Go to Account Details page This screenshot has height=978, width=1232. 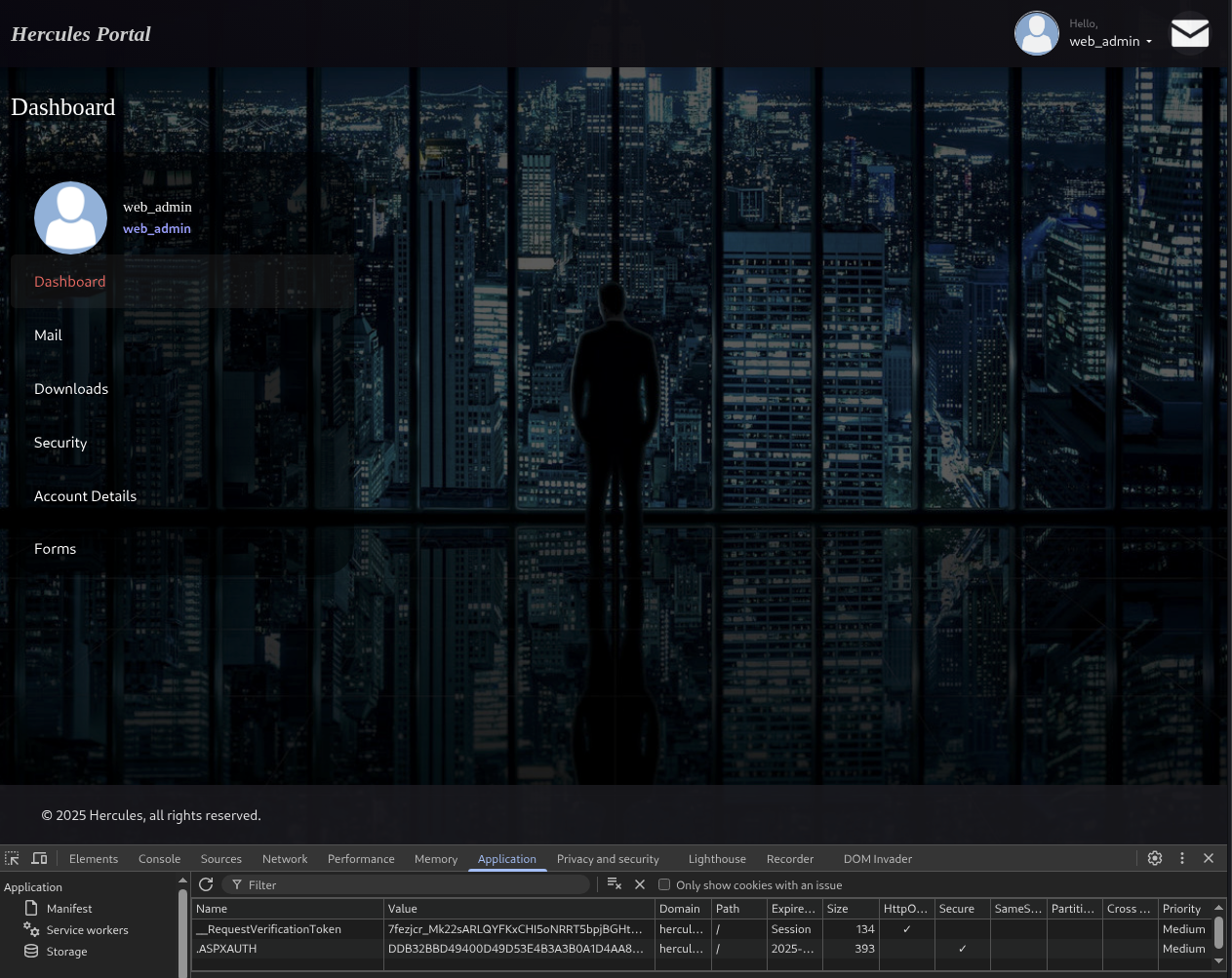point(85,496)
